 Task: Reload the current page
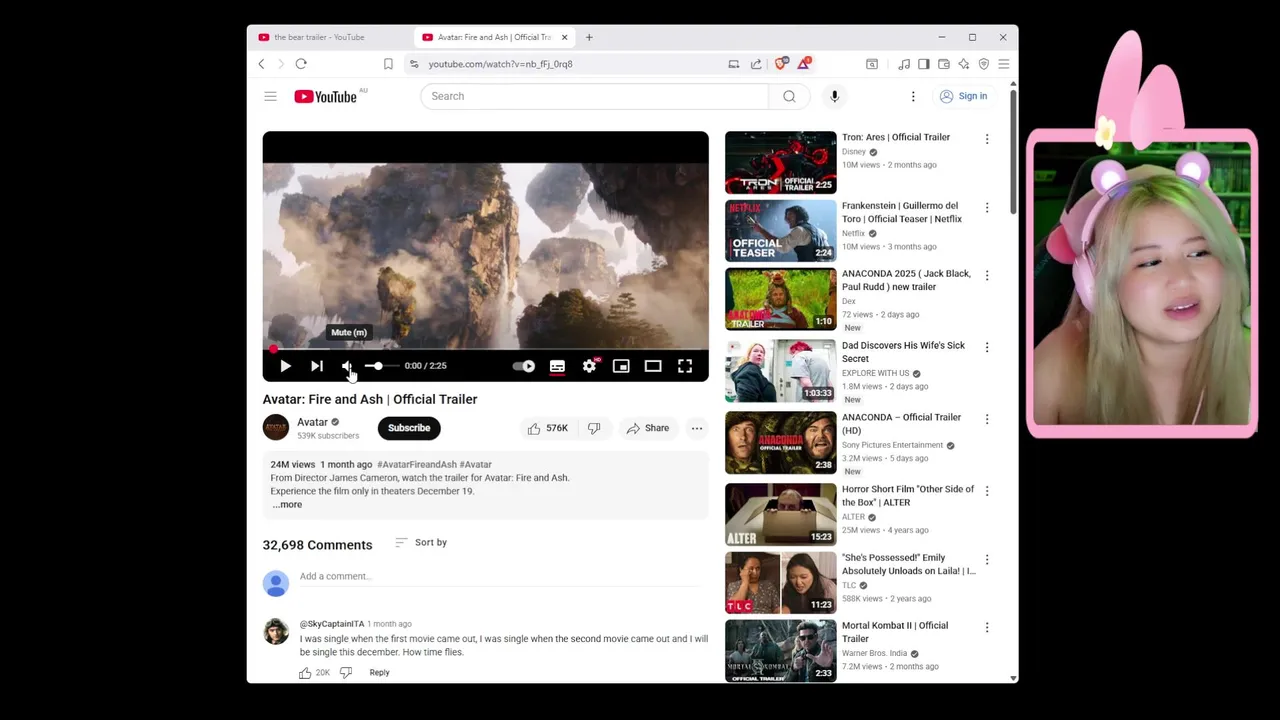click(301, 64)
